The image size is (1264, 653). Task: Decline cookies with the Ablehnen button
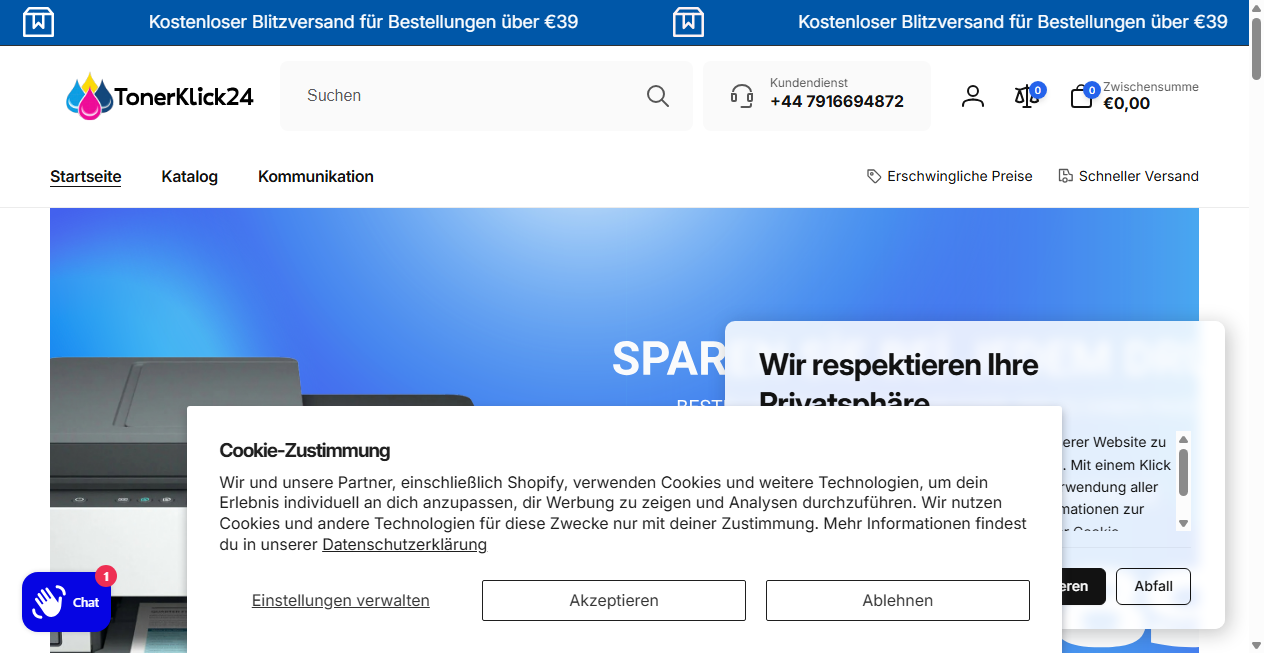pos(897,600)
